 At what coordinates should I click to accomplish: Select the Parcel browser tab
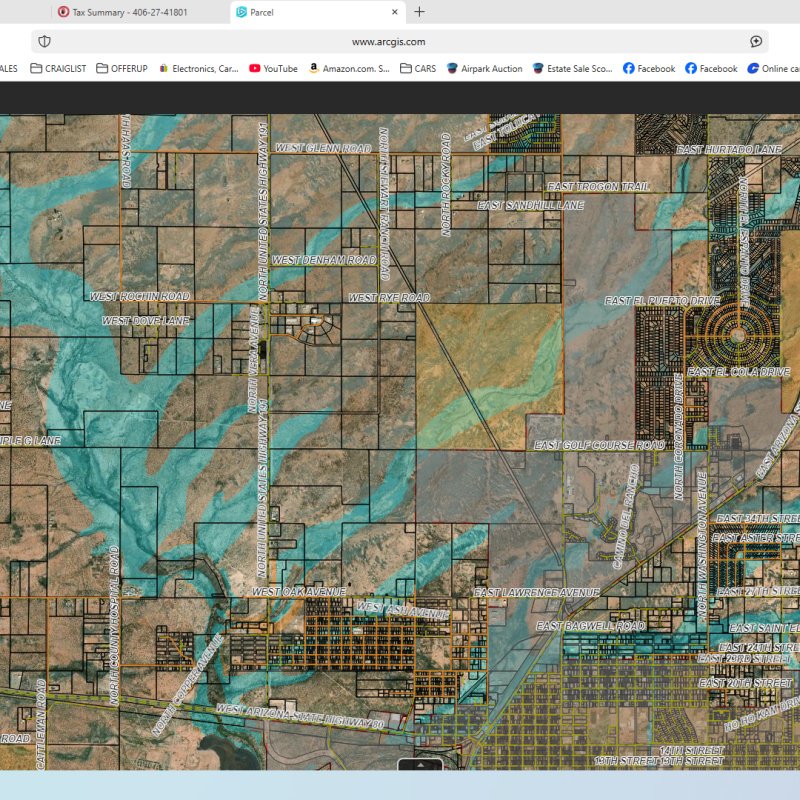[317, 12]
